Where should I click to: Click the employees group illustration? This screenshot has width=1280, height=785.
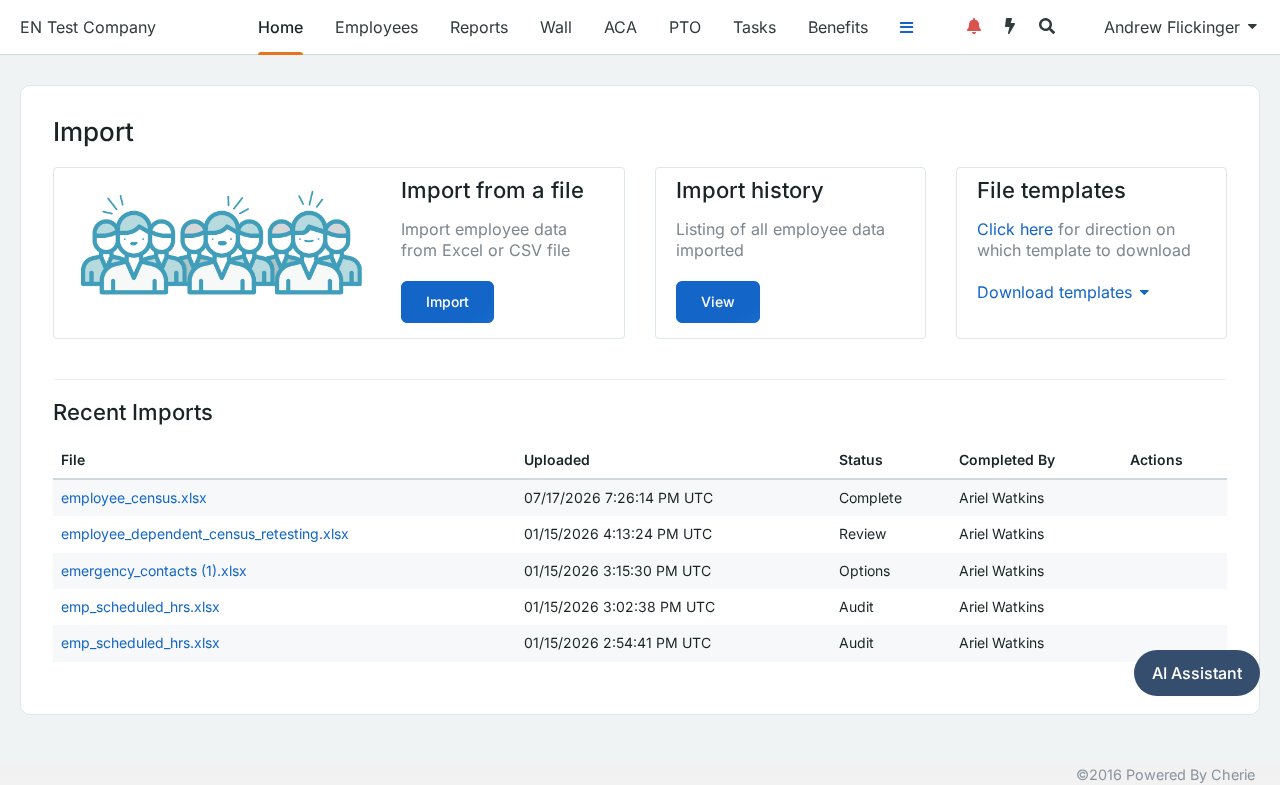tap(221, 244)
